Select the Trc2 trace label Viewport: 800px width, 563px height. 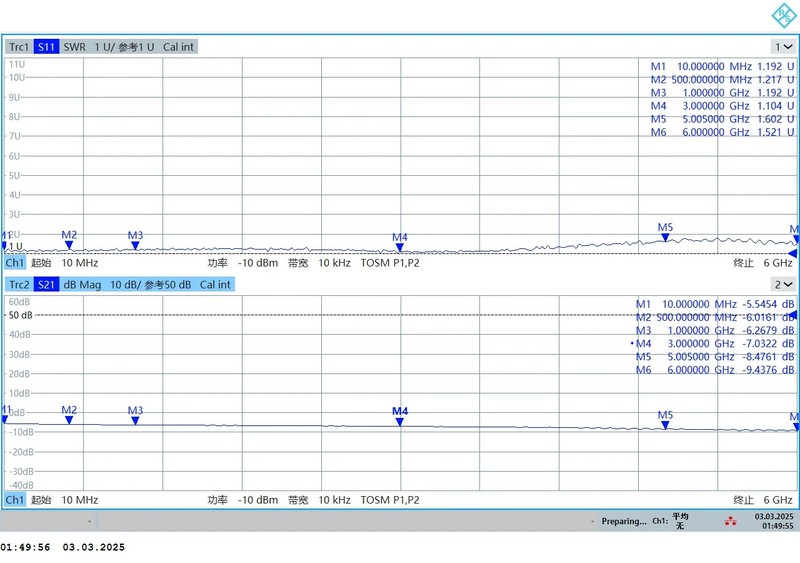click(x=19, y=284)
